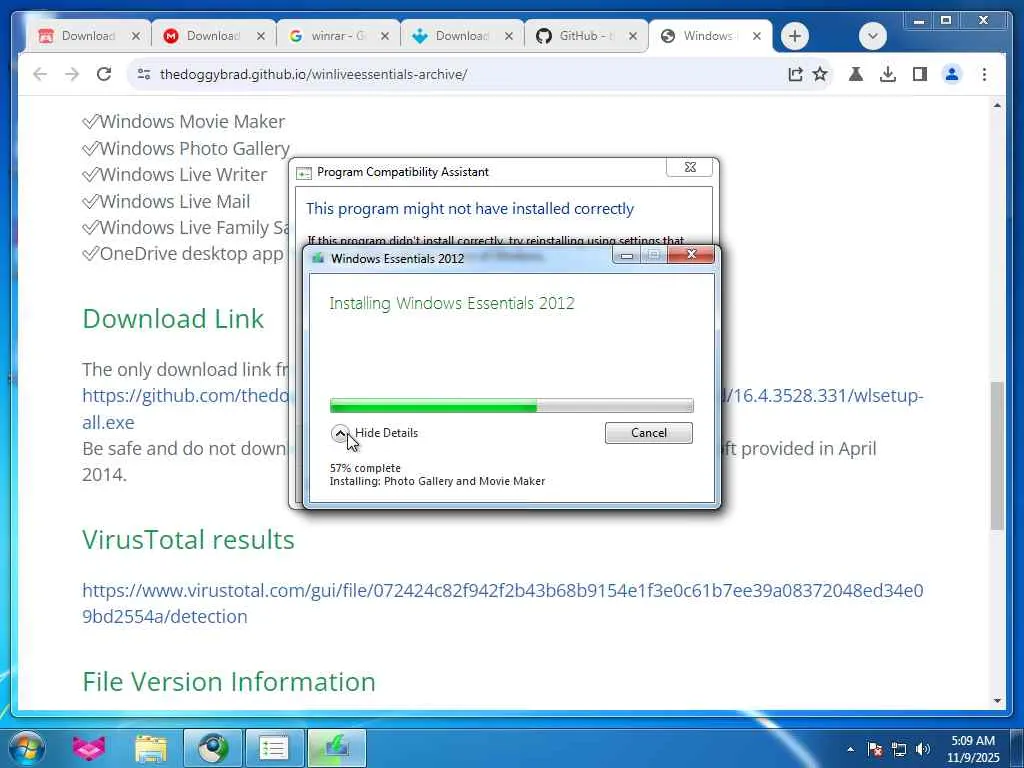
Task: Close the winrar search tab
Action: (385, 36)
